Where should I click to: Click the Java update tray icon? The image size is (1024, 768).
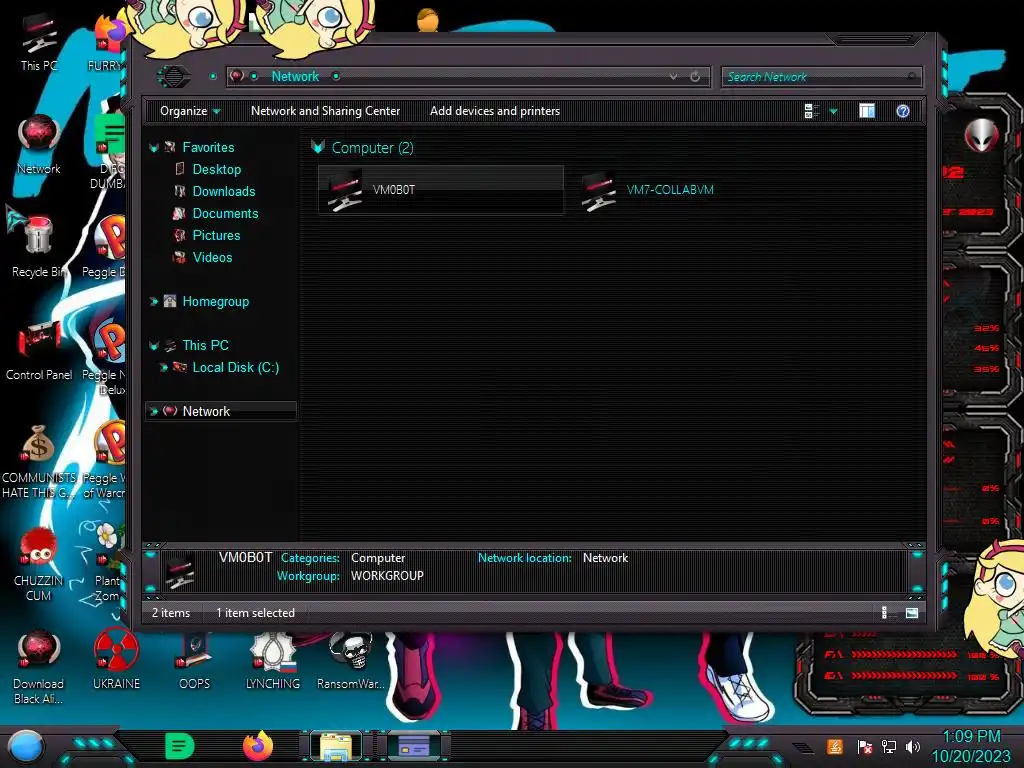(x=835, y=746)
